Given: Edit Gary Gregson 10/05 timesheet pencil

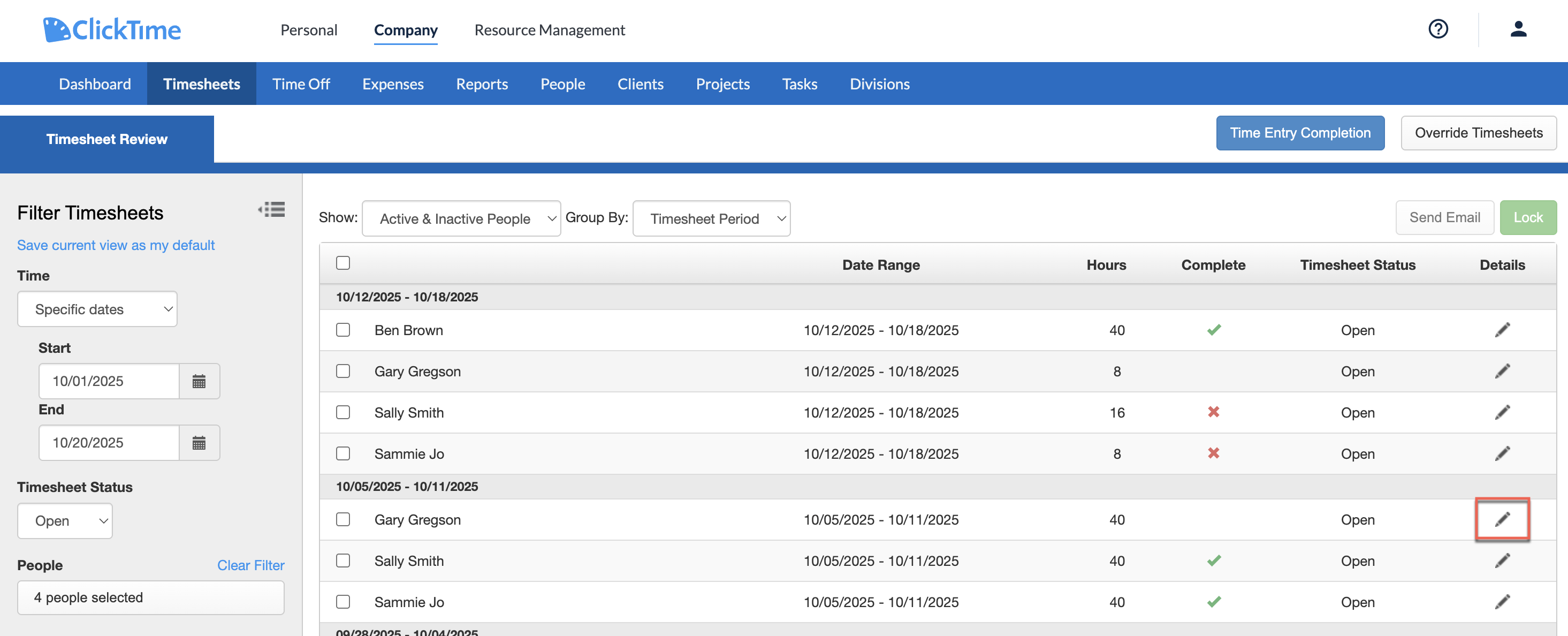Looking at the screenshot, I should 1502,519.
